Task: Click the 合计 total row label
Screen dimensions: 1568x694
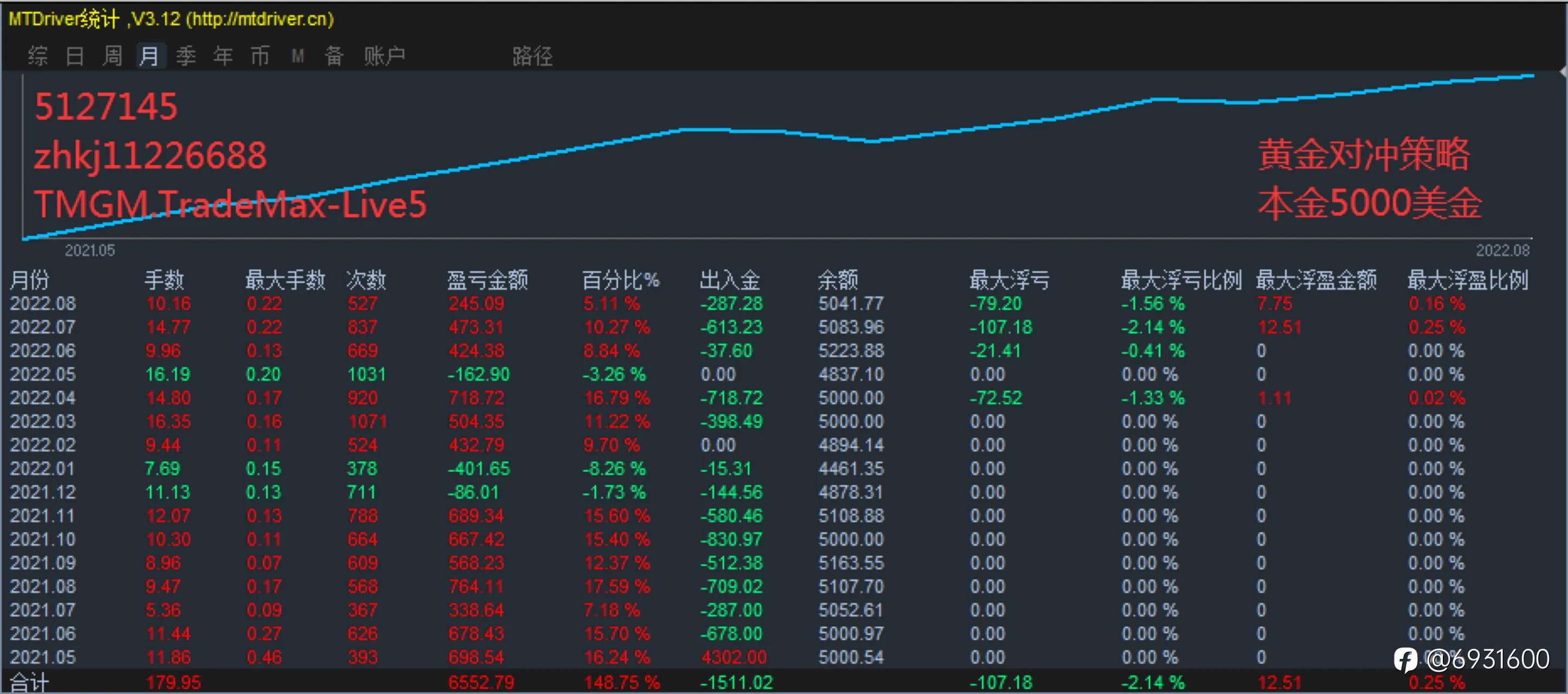Action: click(29, 683)
